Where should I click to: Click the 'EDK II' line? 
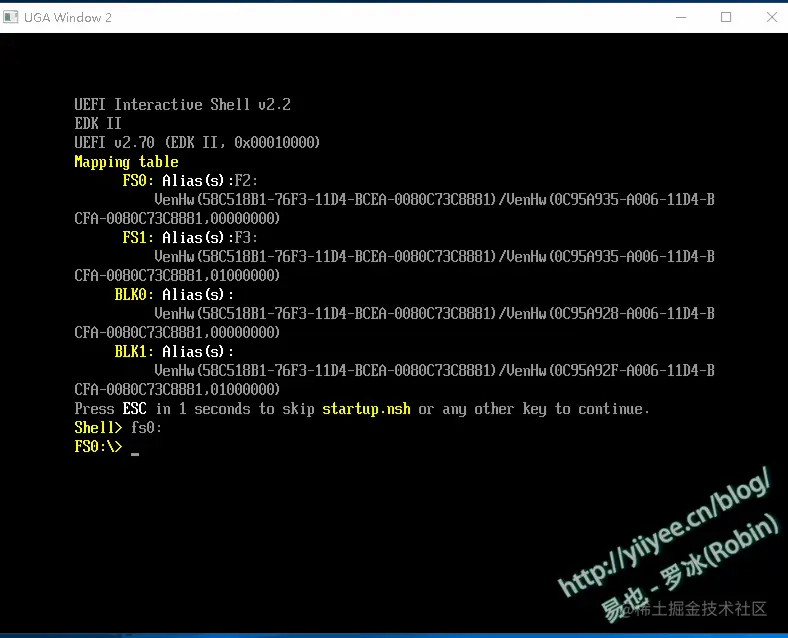point(98,124)
